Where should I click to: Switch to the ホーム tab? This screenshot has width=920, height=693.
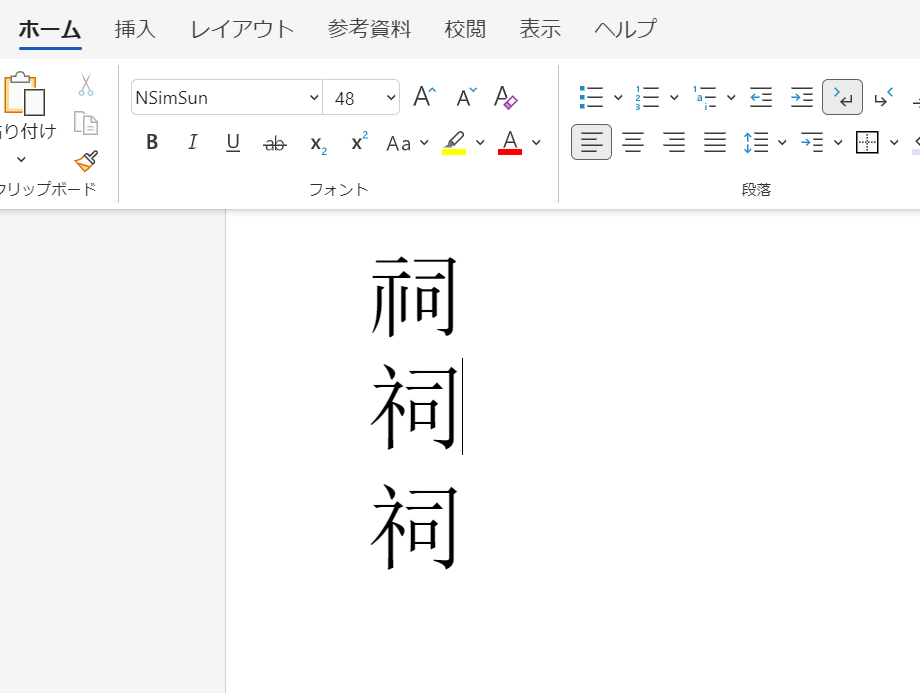point(50,29)
